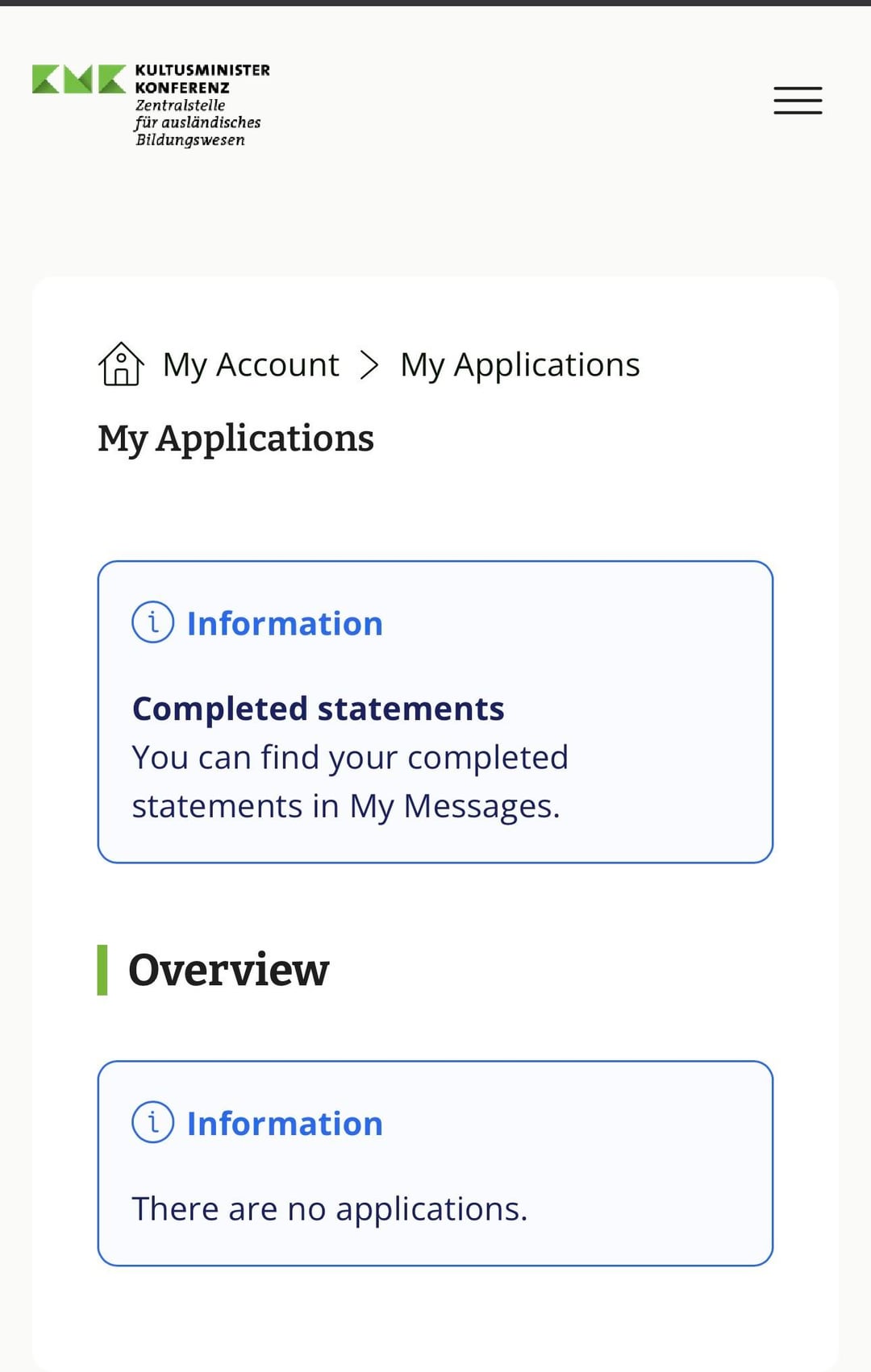Click 'There are no applications' message
This screenshot has width=871, height=1372.
pos(329,1209)
